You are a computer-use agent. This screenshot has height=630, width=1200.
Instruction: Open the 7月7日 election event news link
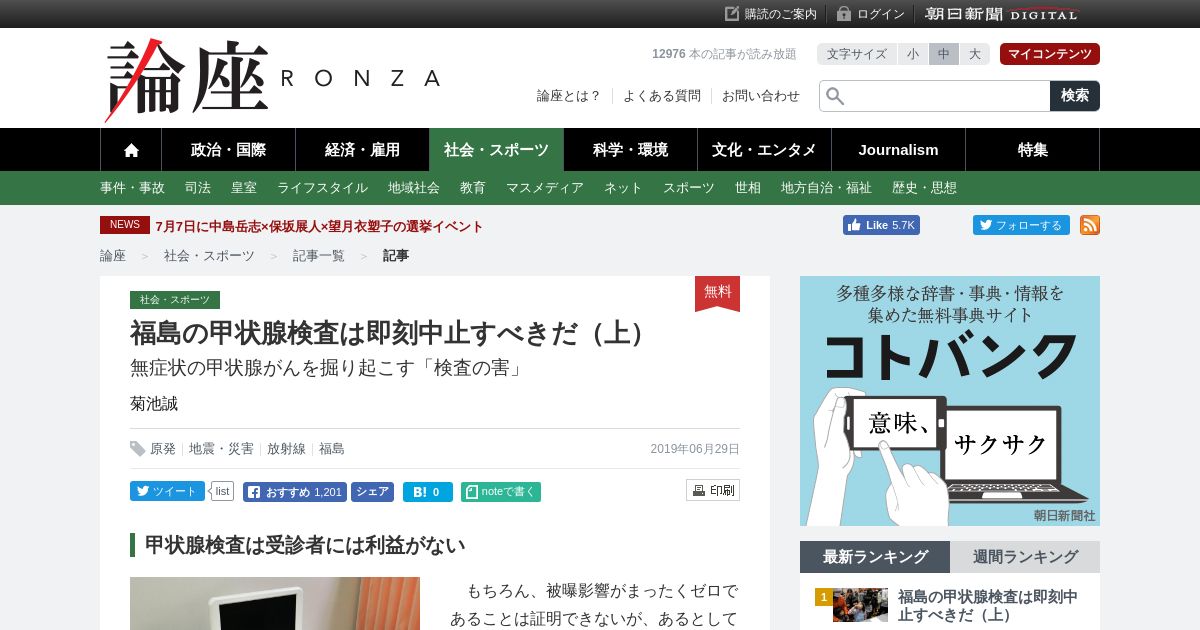point(319,226)
